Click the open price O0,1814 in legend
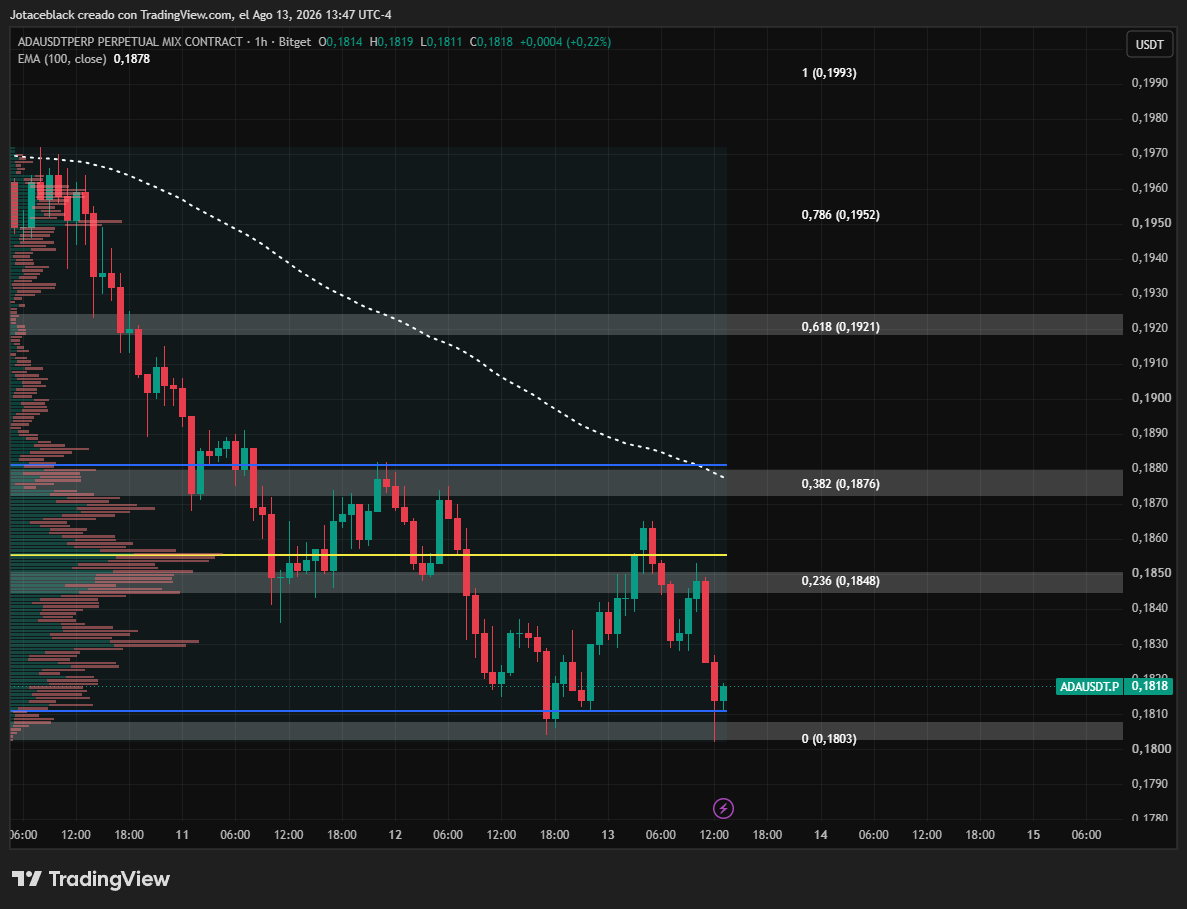Screen dimensions: 1187x909 (340, 42)
